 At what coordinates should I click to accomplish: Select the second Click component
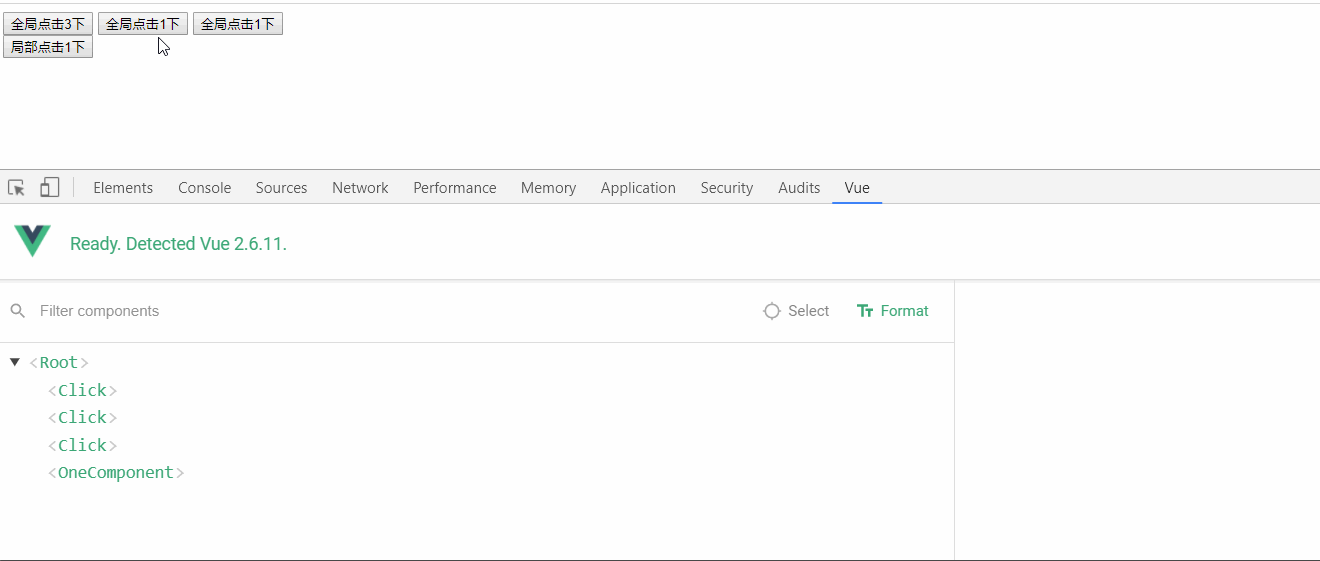pos(477,417)
